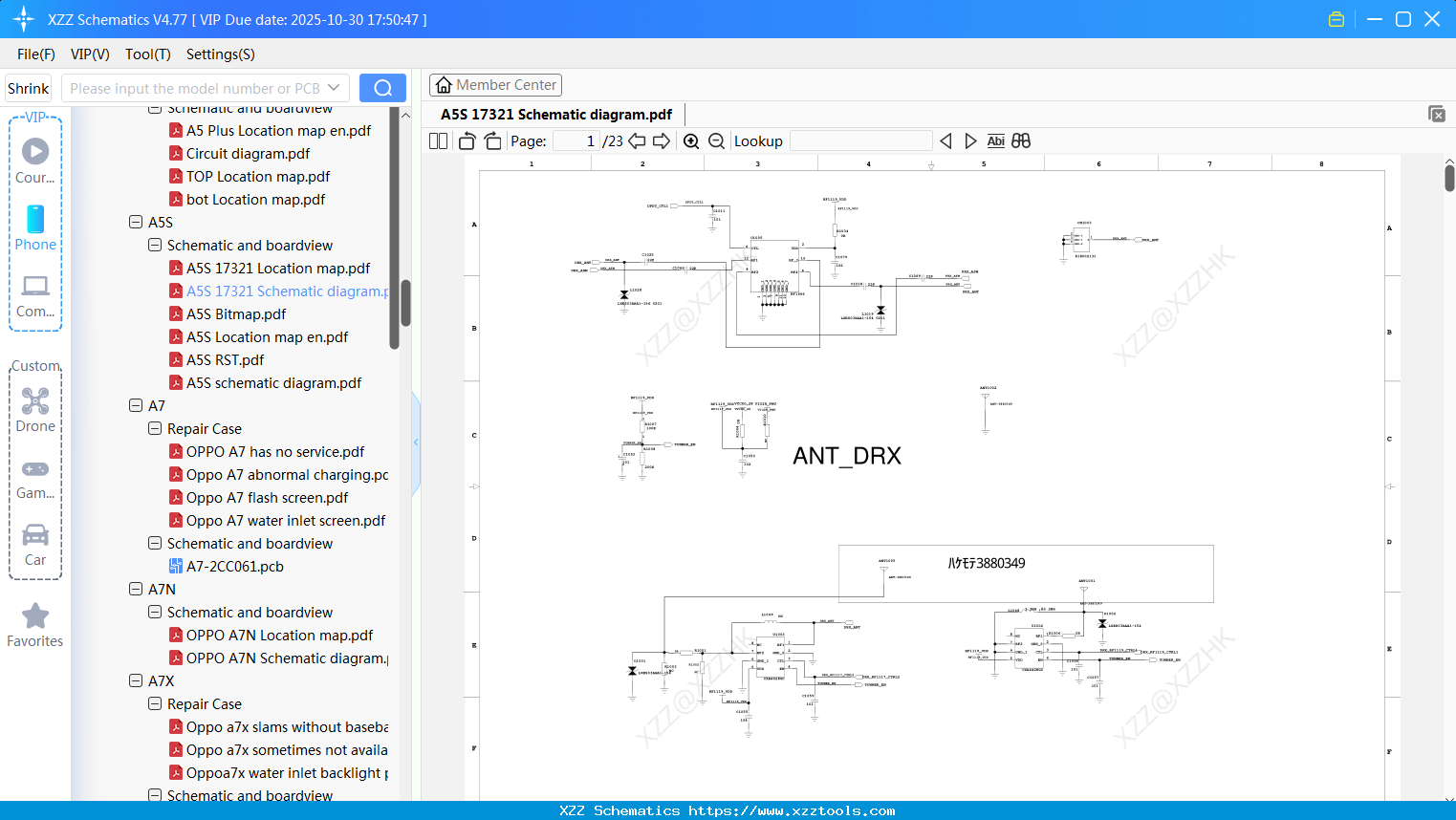Collapse the A7N tree node
This screenshot has height=820, width=1456.
136,590
